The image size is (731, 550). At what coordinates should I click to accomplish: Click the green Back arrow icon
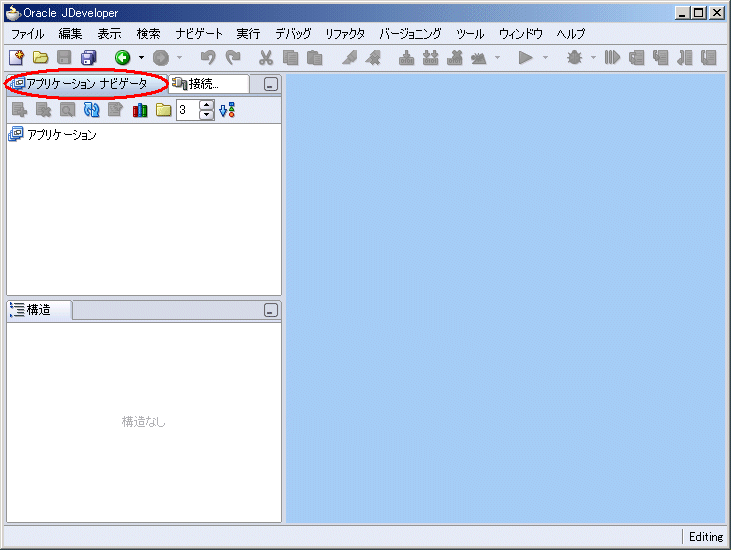(x=123, y=58)
